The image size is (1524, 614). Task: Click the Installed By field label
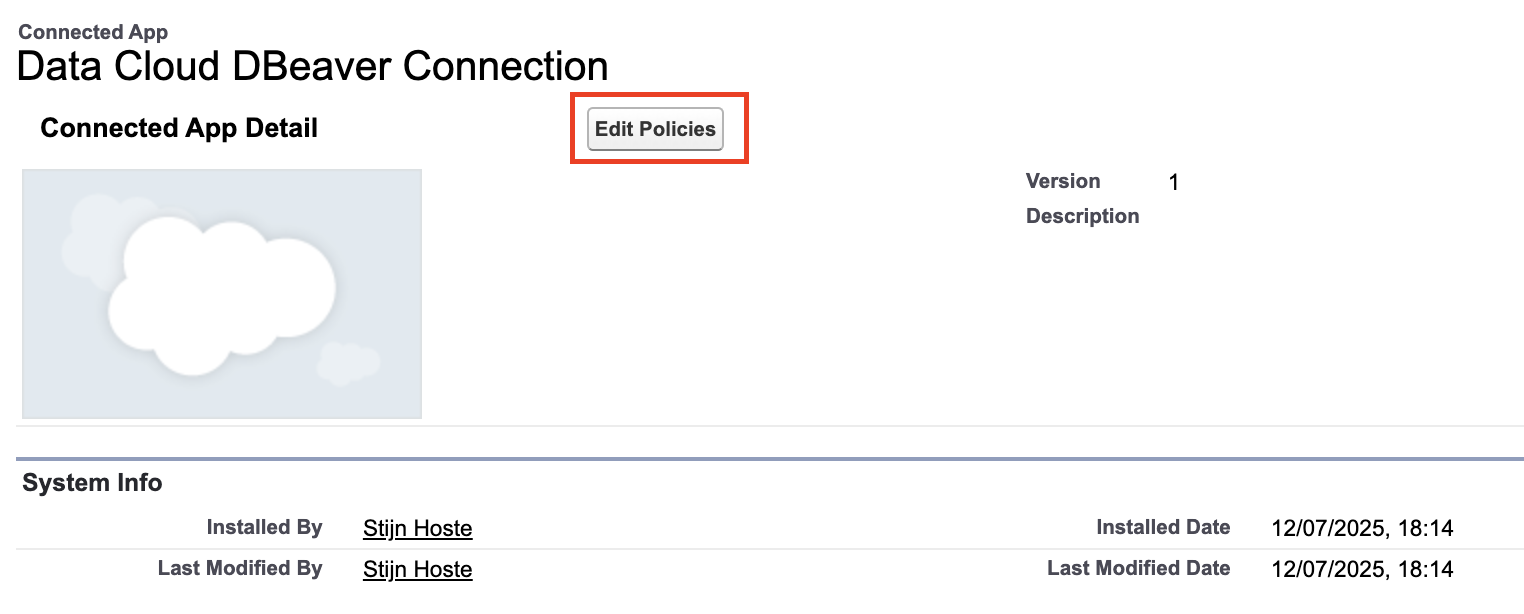click(264, 527)
